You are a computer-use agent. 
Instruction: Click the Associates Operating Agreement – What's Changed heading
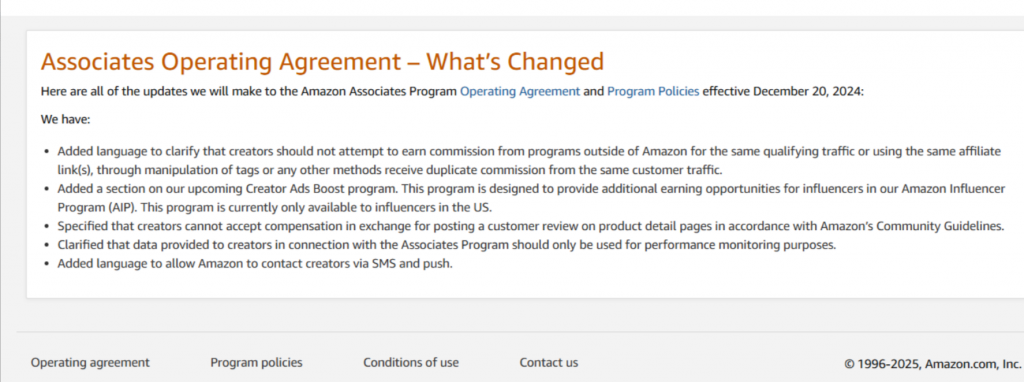coord(322,62)
